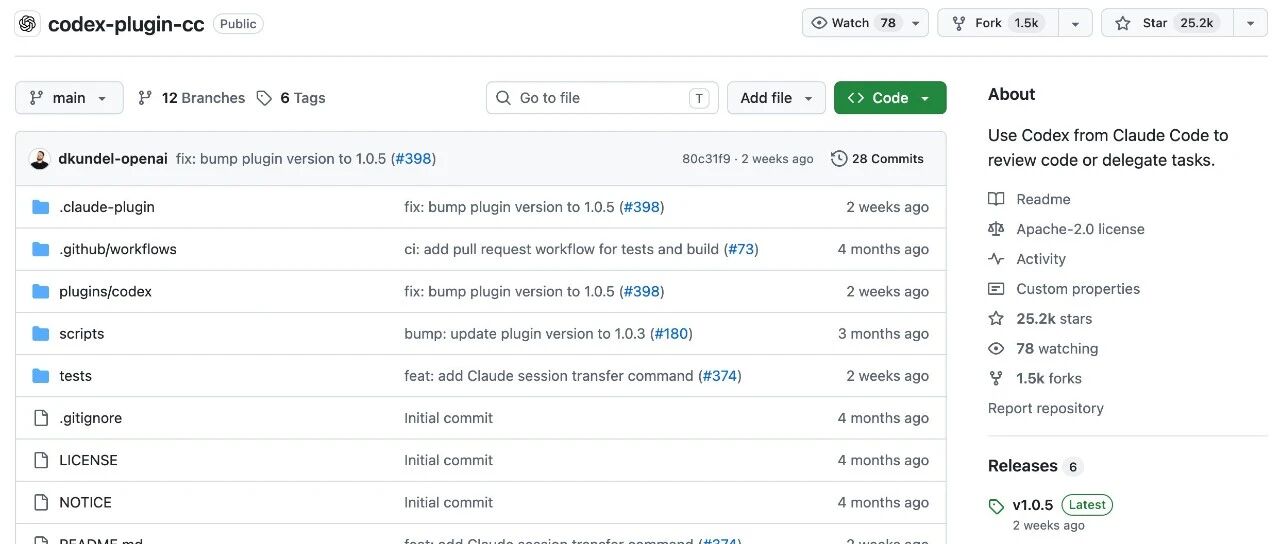Click the tests folder icon
1280x544 pixels.
pos(41,375)
